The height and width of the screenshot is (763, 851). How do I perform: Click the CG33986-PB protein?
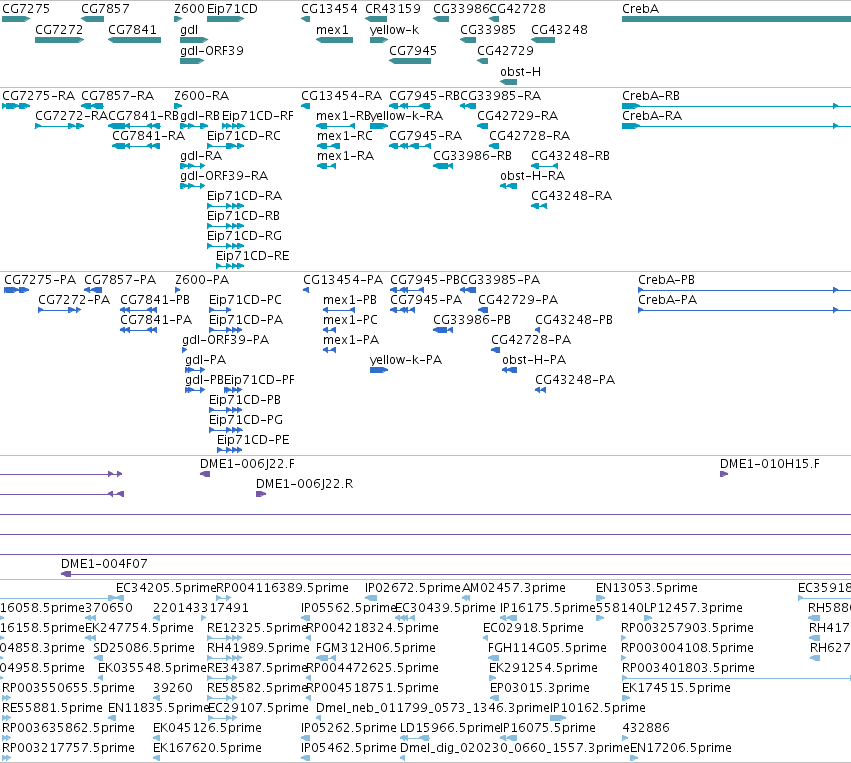pos(443,330)
